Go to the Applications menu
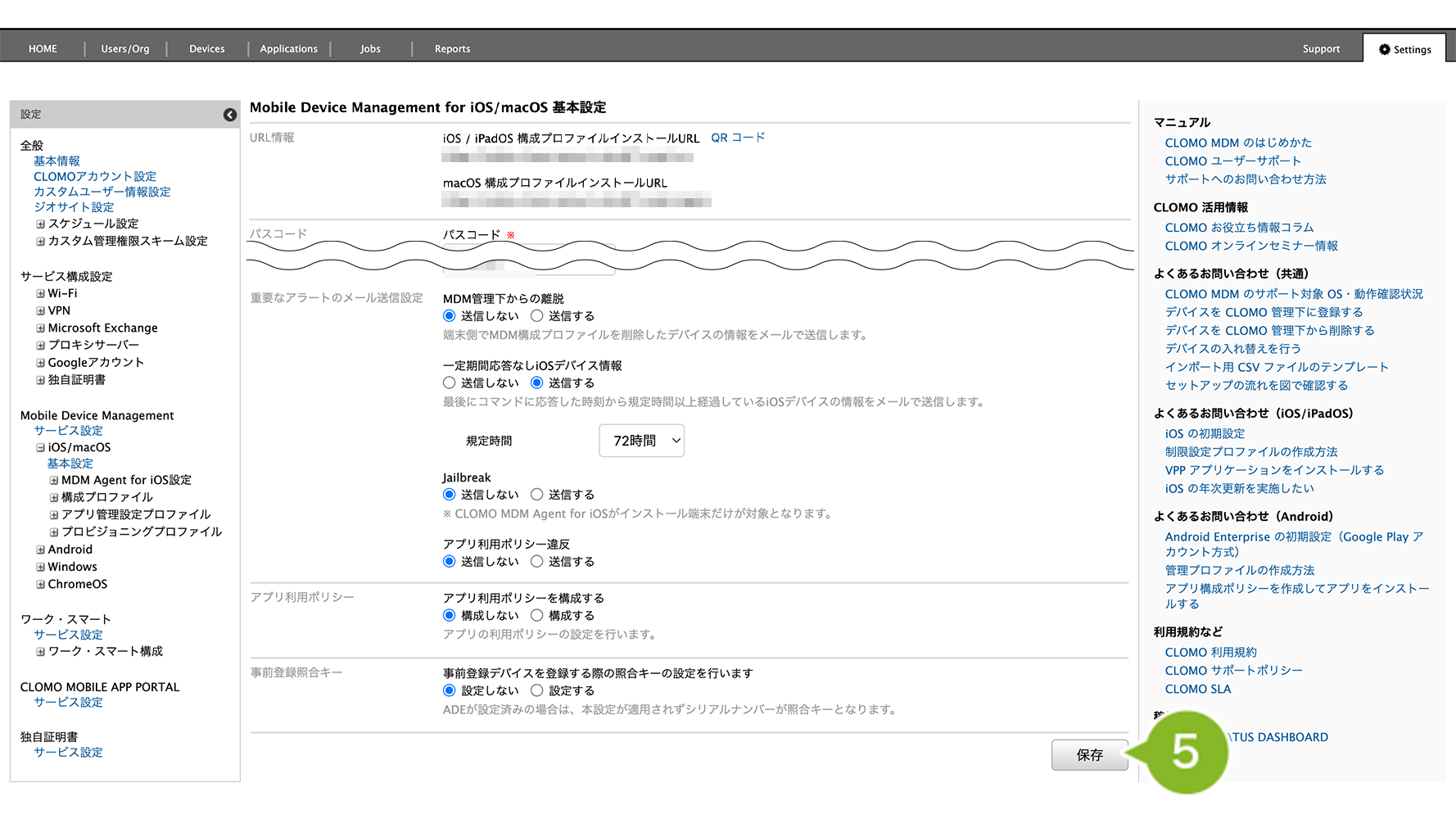The image size is (1456, 819). (x=288, y=49)
